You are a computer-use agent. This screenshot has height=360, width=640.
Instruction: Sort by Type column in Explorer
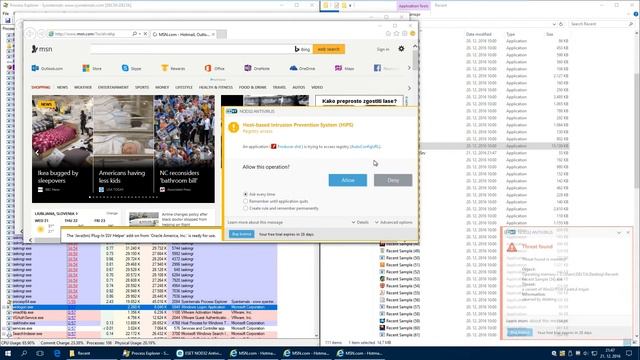511,34
